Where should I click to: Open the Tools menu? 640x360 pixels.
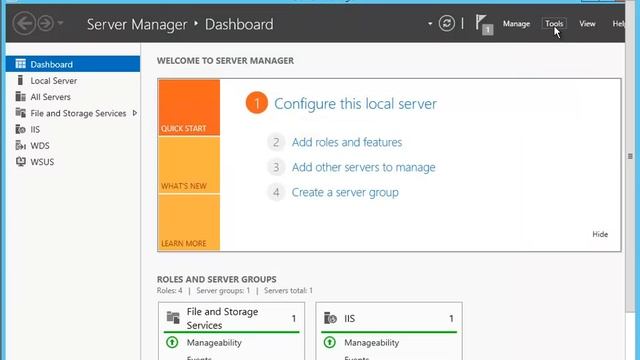554,24
